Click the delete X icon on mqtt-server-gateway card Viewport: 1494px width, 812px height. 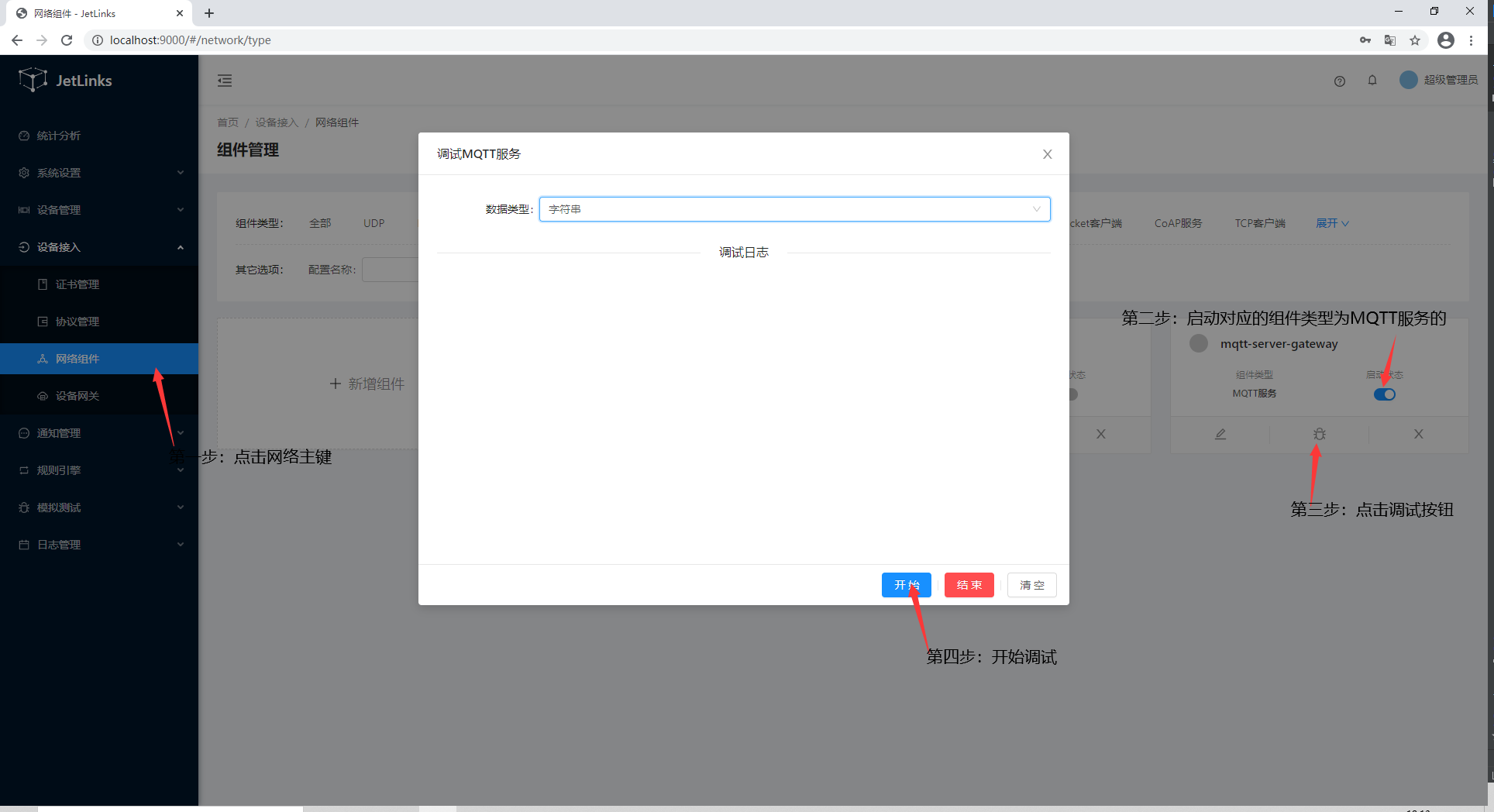pos(1418,434)
